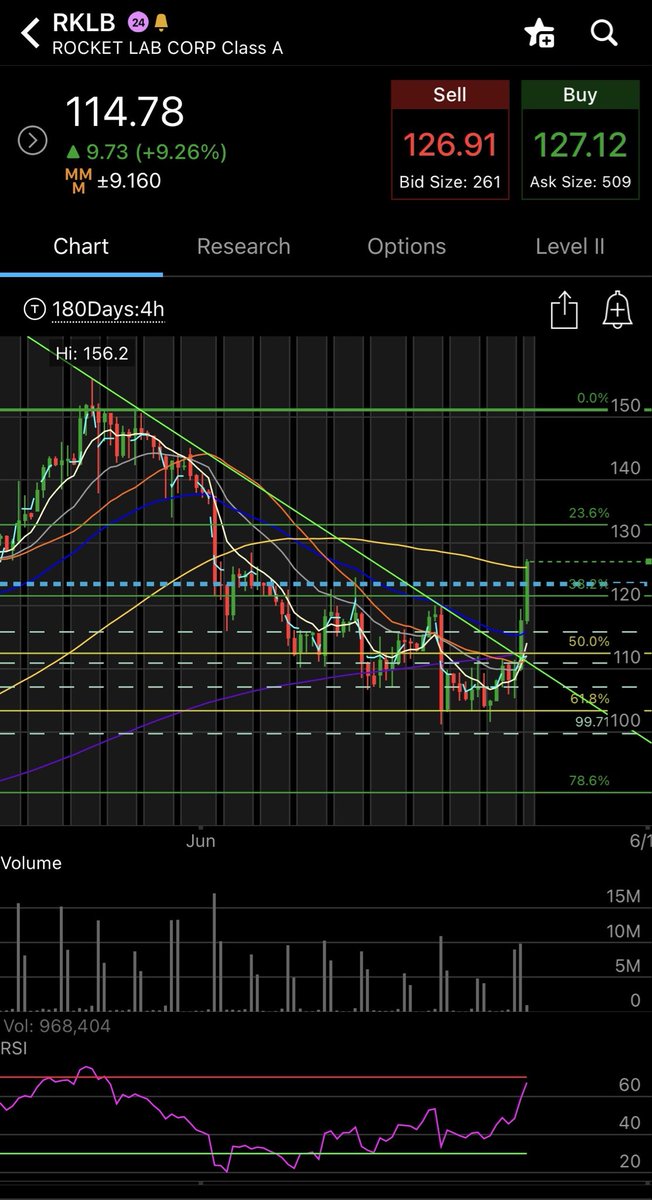Tap the Vol: 968,404 readout
Screen dimensions: 652x1200
[55, 1026]
